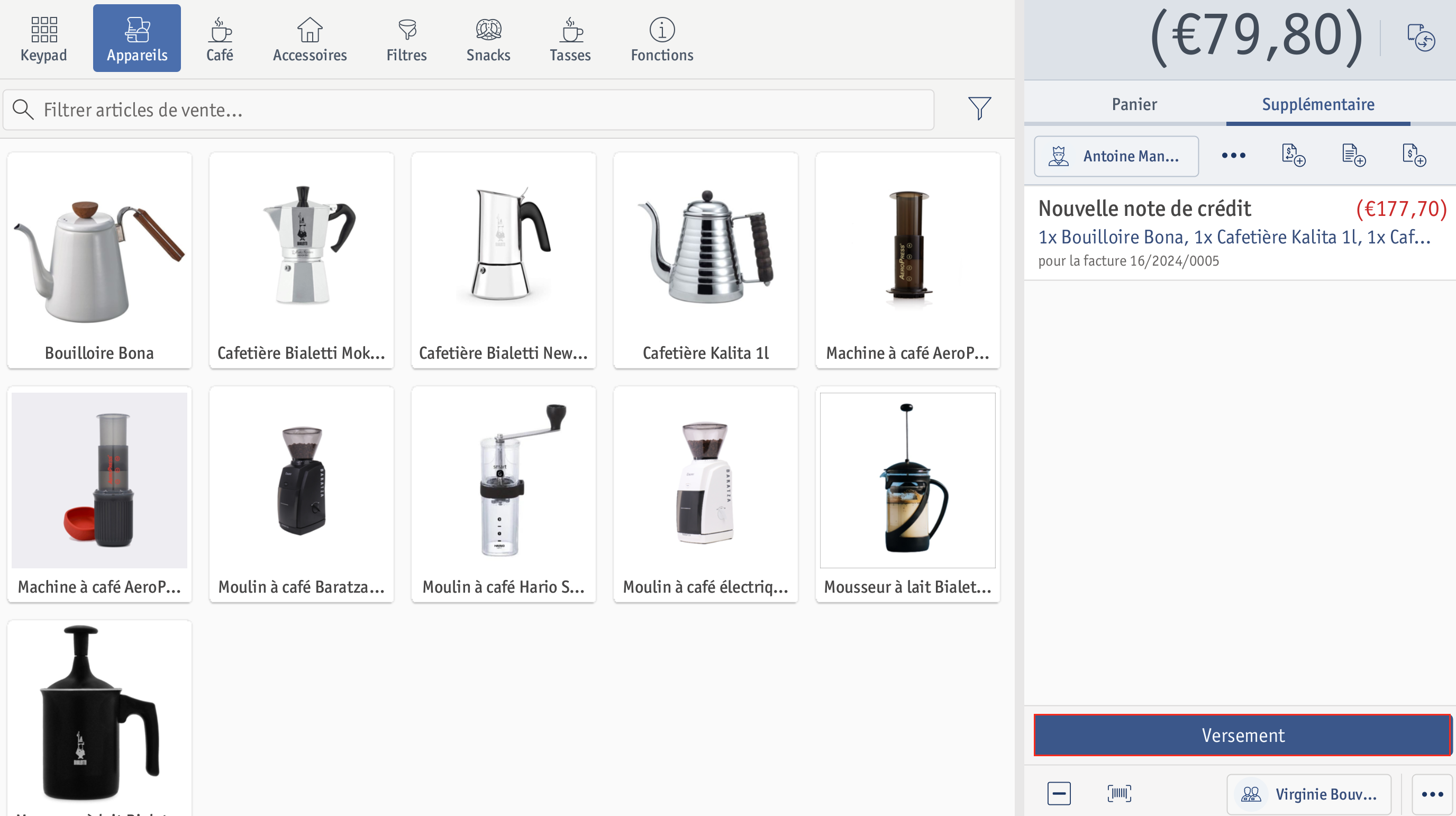
Task: Show the Filtres category
Action: (x=406, y=39)
